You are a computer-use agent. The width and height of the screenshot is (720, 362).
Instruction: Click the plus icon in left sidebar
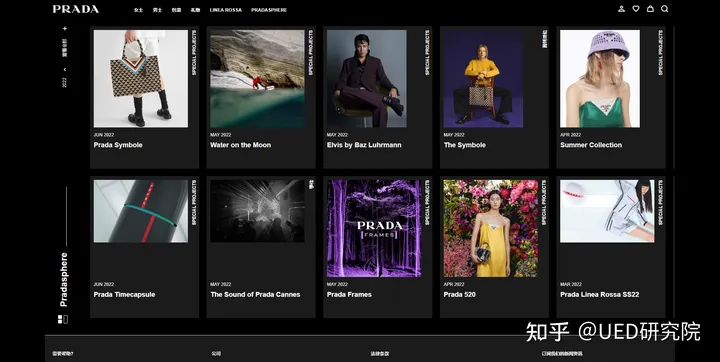(65, 28)
